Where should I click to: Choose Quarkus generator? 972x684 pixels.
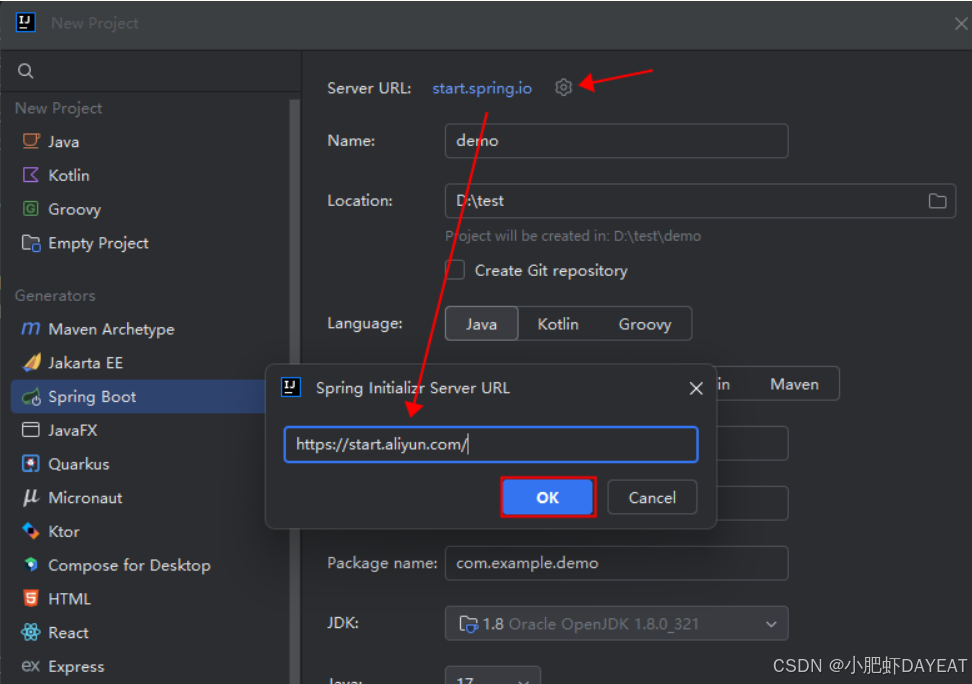79,464
